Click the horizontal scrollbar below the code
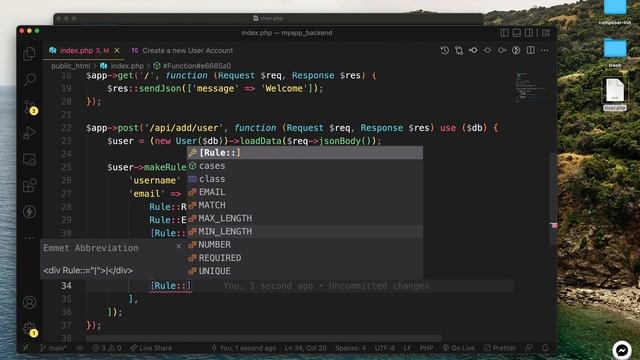The height and width of the screenshot is (360, 640). pyautogui.click(x=264, y=338)
